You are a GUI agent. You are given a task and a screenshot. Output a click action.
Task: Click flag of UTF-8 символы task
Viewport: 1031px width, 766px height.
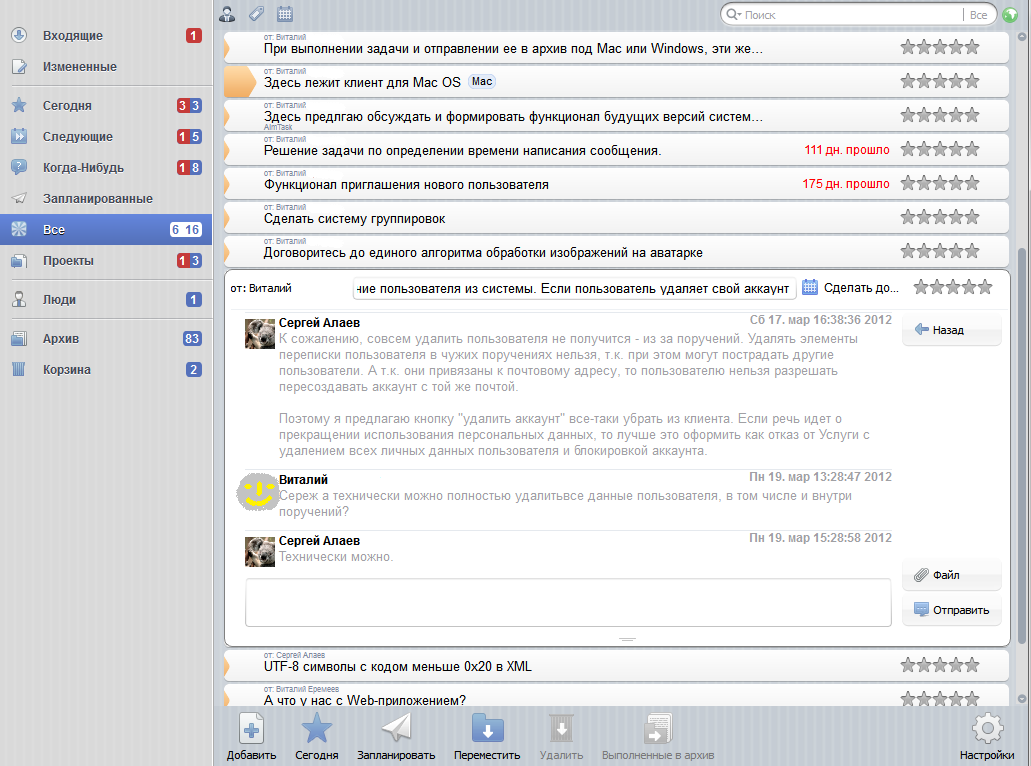pos(228,665)
